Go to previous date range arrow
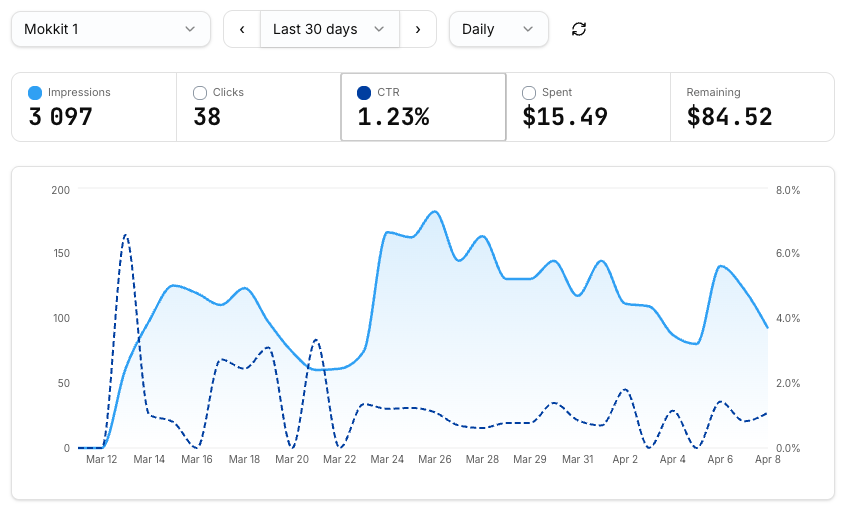The image size is (843, 514). point(242,29)
